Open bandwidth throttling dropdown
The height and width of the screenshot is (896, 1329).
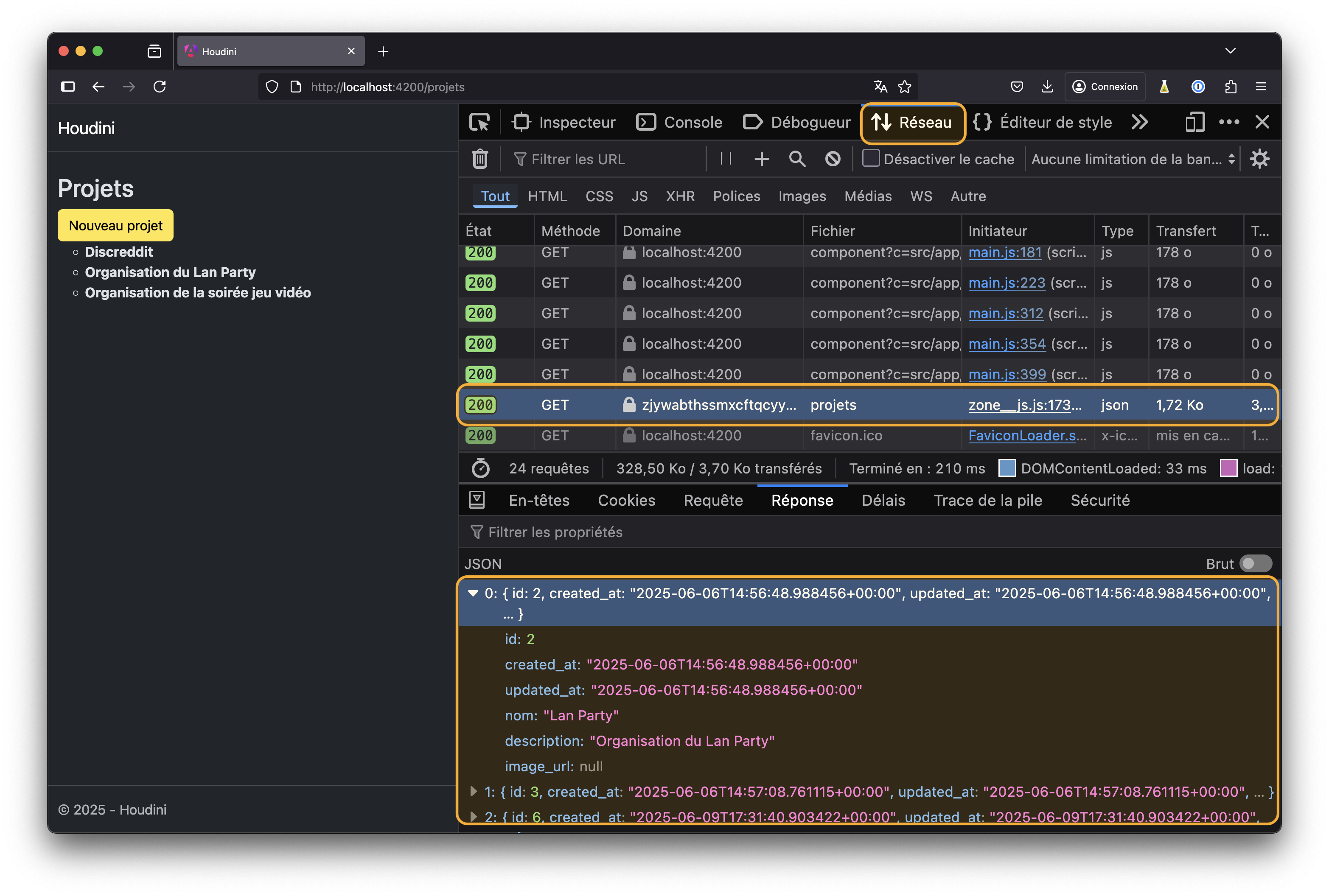tap(1133, 159)
